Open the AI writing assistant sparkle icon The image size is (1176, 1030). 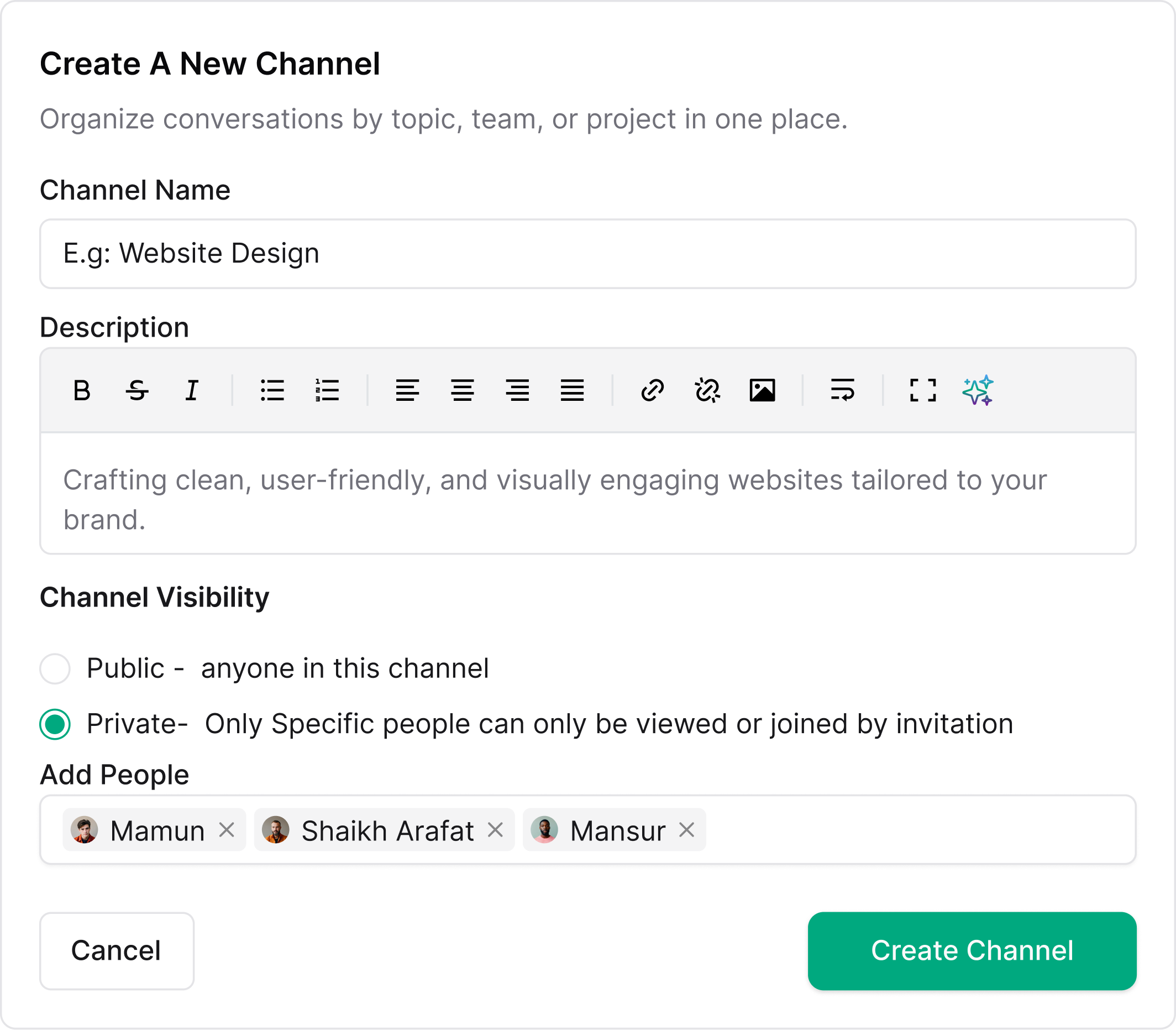tap(978, 391)
